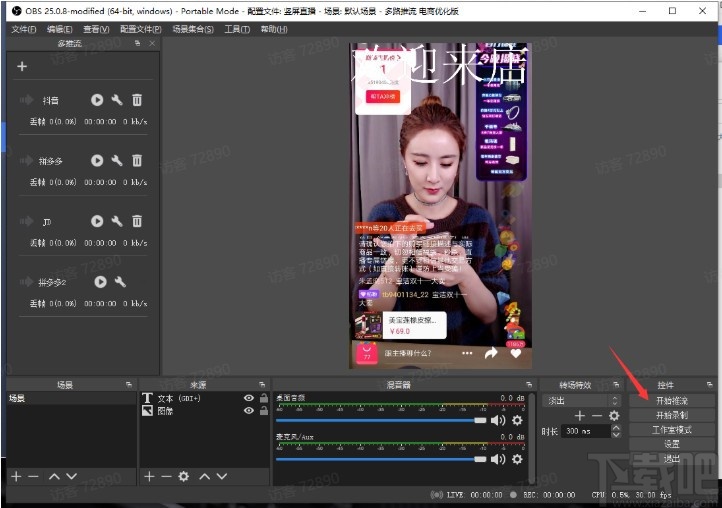Viewport: 722px width, 508px height.
Task: Mute the 桌面音频 speaker
Action: point(498,420)
